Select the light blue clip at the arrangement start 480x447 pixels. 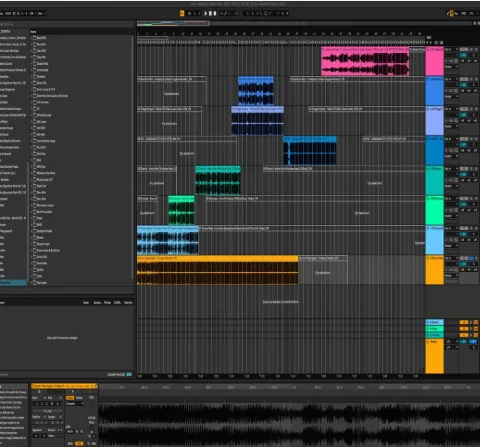click(168, 240)
